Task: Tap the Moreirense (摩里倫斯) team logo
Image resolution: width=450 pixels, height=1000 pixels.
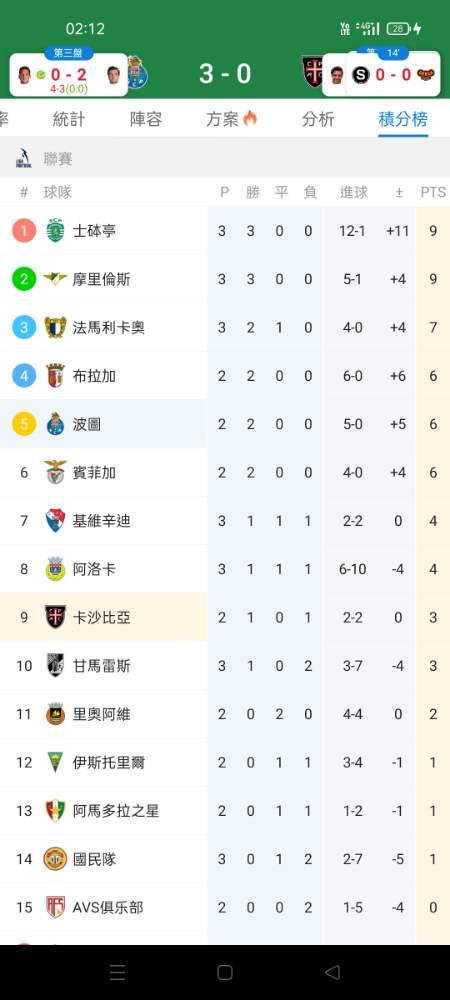Action: pos(55,279)
